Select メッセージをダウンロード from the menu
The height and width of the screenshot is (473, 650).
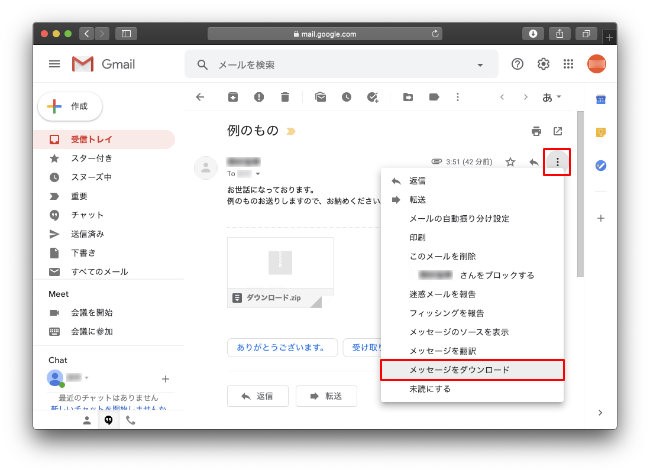coord(459,370)
